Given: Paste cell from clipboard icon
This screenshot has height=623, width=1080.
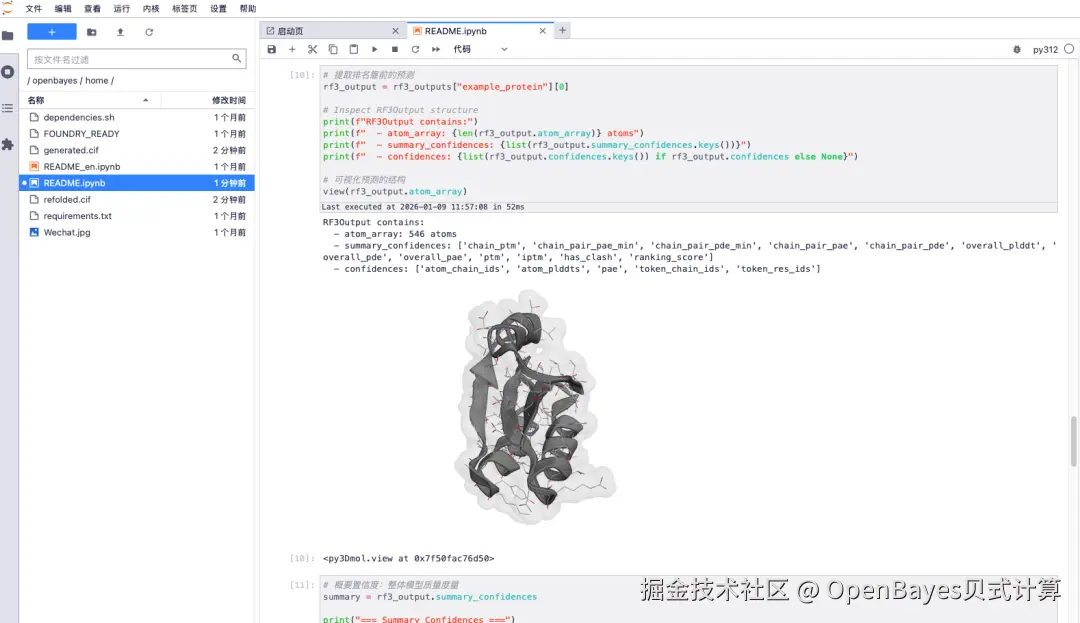Looking at the screenshot, I should pos(353,50).
